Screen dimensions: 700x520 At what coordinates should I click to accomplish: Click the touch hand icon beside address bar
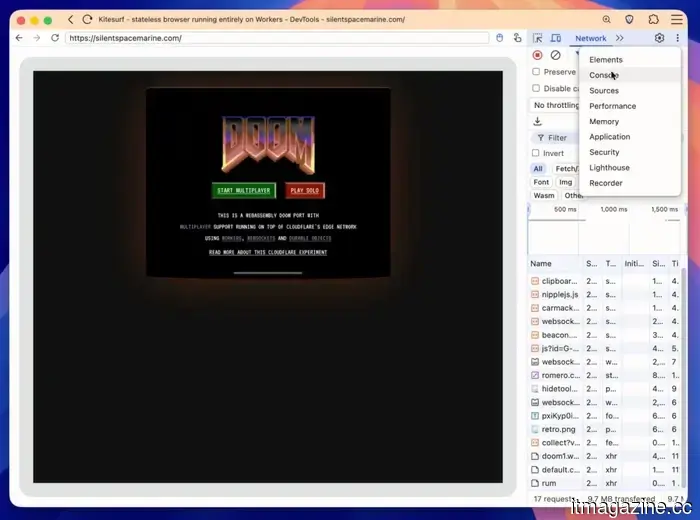coord(517,38)
